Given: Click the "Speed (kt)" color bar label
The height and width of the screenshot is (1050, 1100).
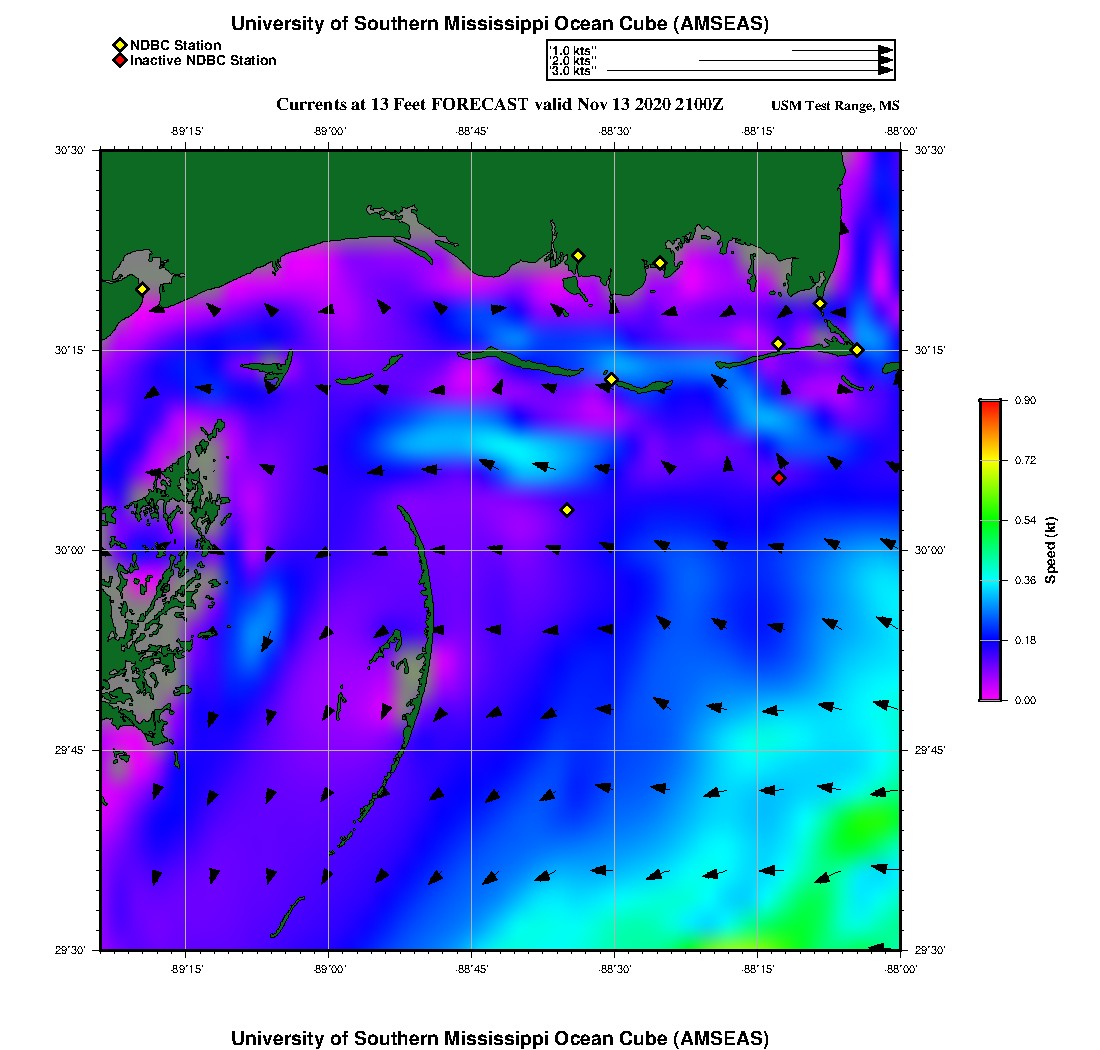Looking at the screenshot, I should pyautogui.click(x=1050, y=550).
